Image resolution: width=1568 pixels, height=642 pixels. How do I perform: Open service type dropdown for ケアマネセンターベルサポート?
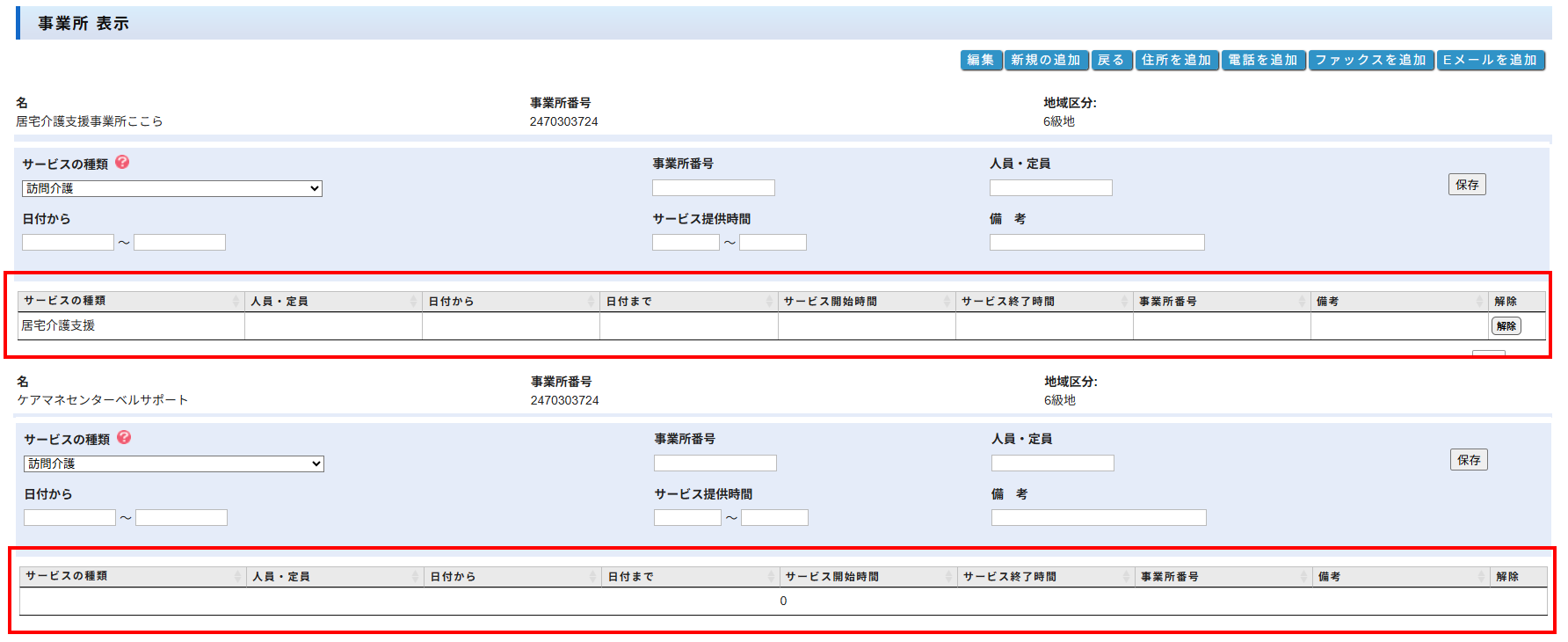[174, 463]
